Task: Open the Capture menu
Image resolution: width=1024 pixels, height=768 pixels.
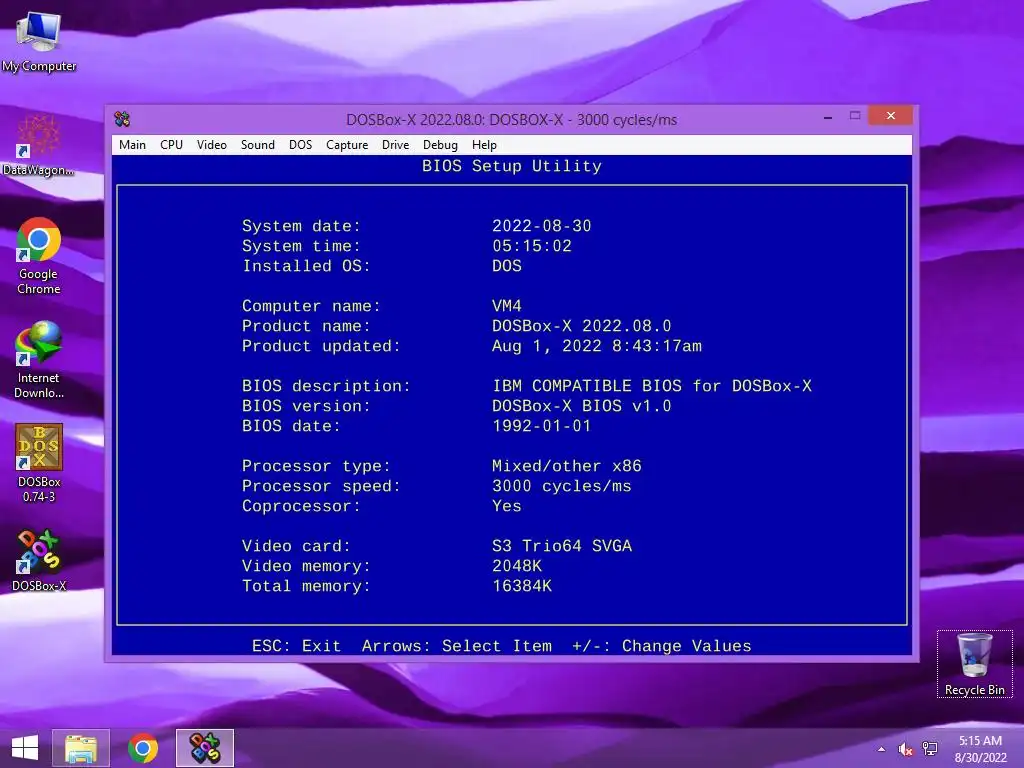Action: (x=347, y=145)
